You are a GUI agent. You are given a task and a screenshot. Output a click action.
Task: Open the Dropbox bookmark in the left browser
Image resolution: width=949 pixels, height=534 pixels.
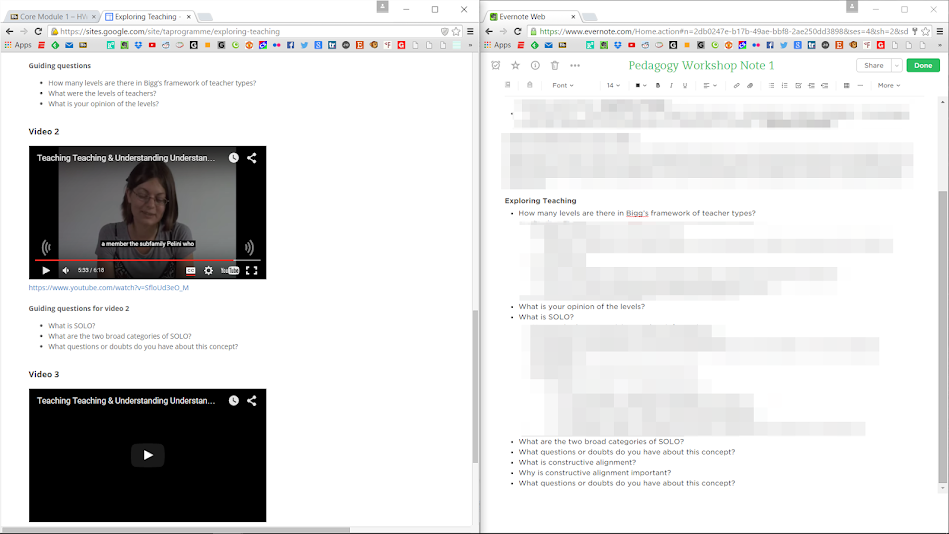tap(138, 45)
